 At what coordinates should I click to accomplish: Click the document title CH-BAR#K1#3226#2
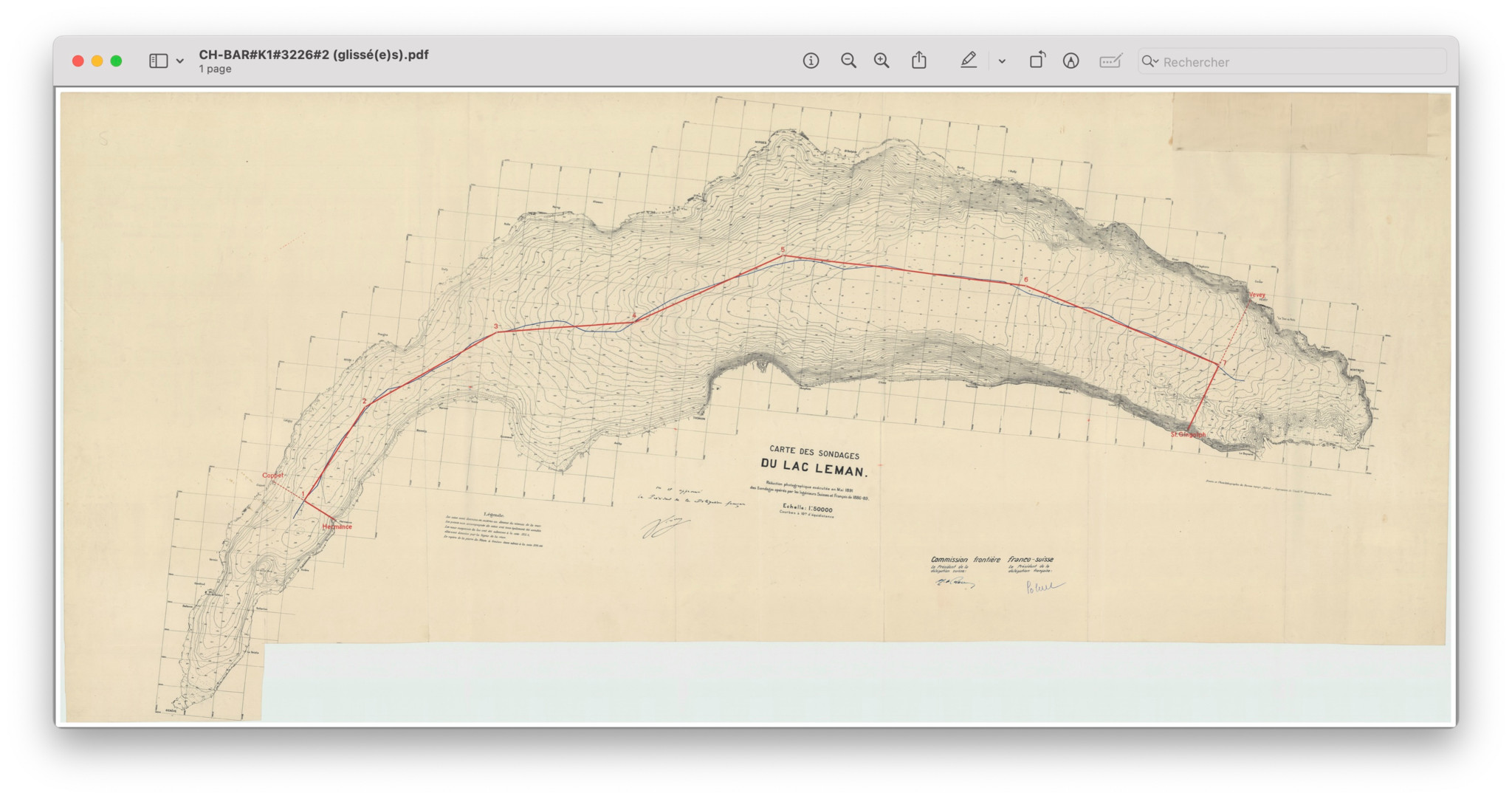click(313, 55)
